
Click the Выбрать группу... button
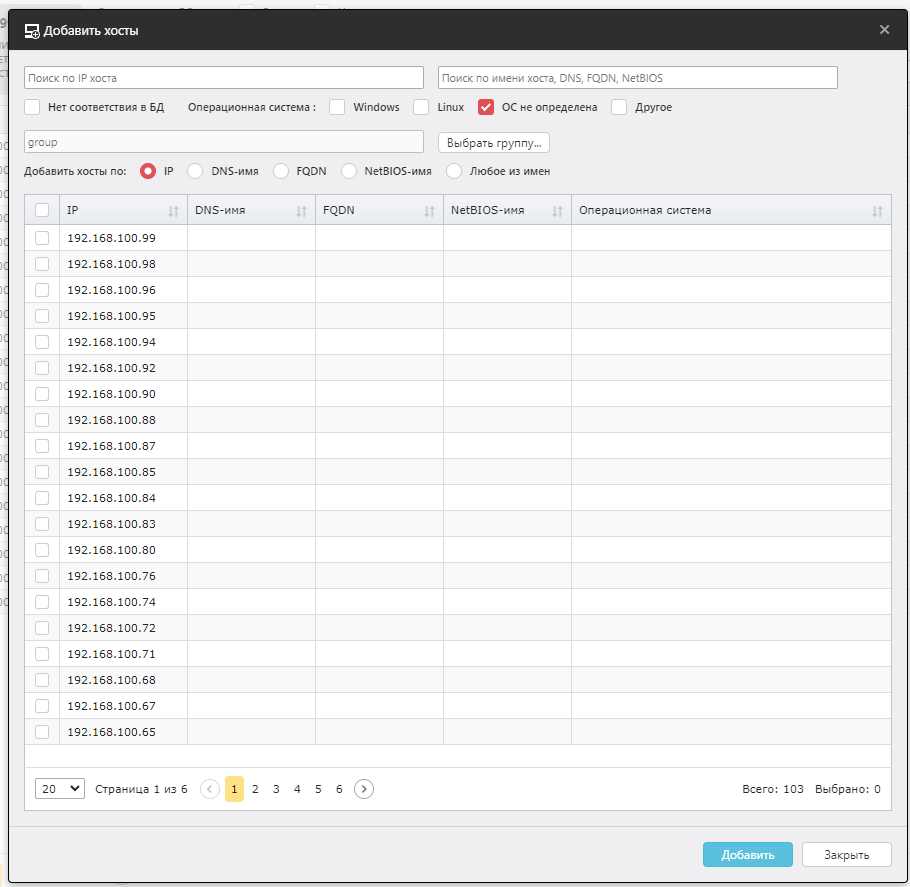[494, 143]
